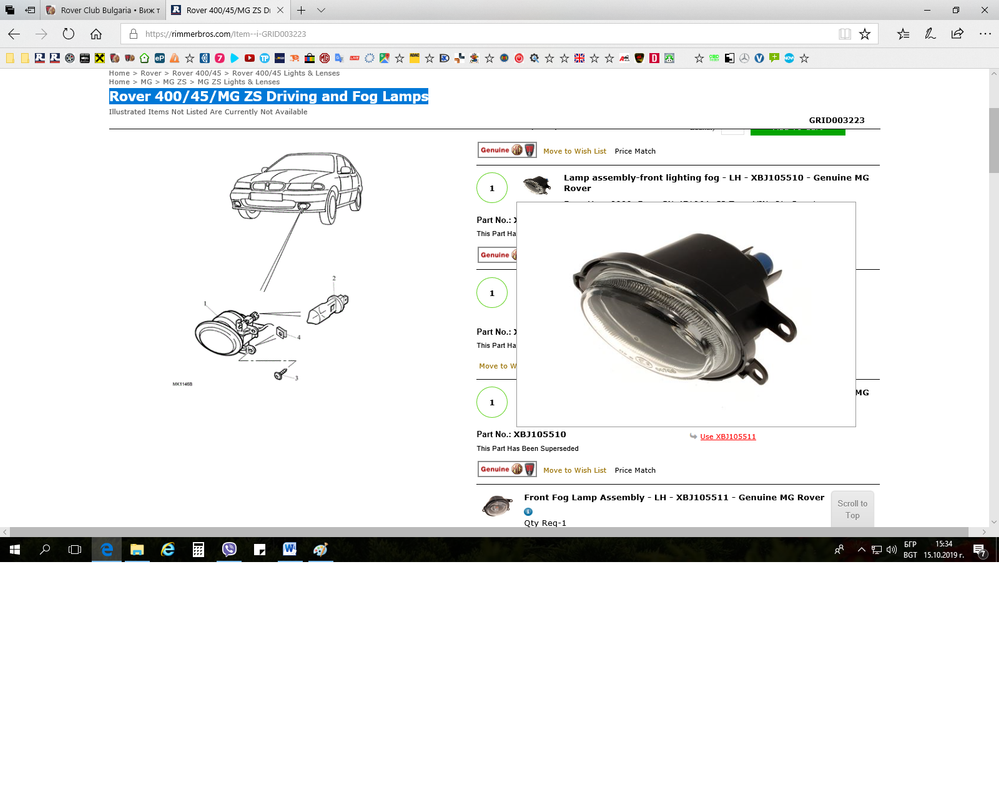Click the Lamp assembly XBJ105510 small thumbnail
999x800 pixels.
[x=536, y=185]
